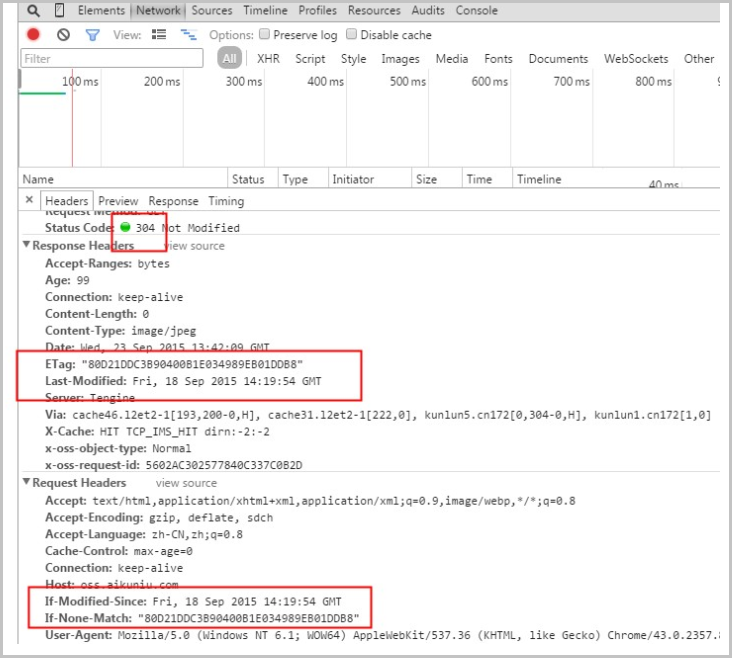Select the ETag response header value
732x658 pixels.
click(x=192, y=364)
